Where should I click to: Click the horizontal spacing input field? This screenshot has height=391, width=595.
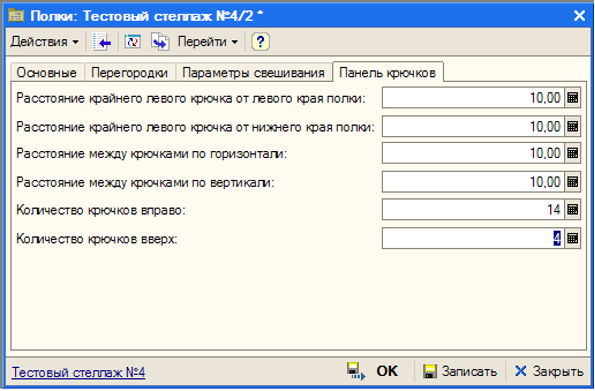point(473,153)
